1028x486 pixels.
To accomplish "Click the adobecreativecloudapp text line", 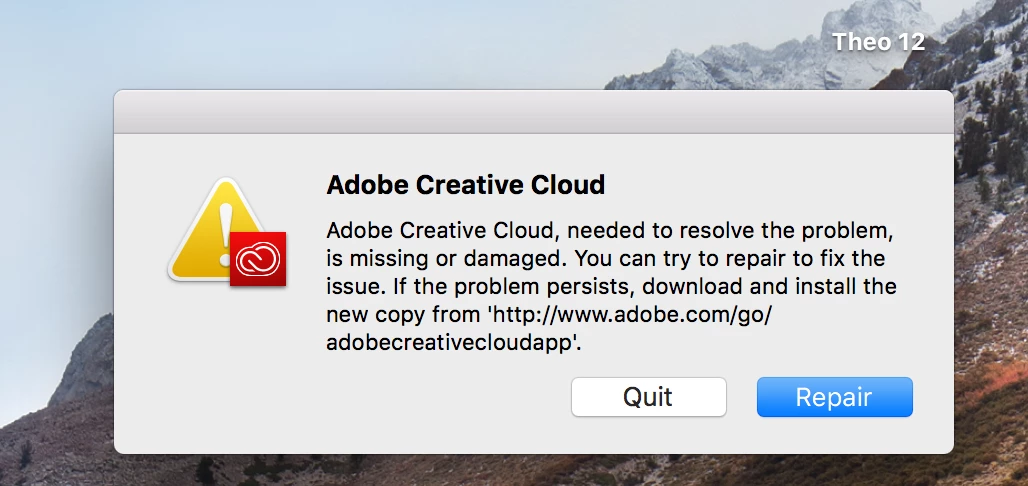I will point(454,343).
